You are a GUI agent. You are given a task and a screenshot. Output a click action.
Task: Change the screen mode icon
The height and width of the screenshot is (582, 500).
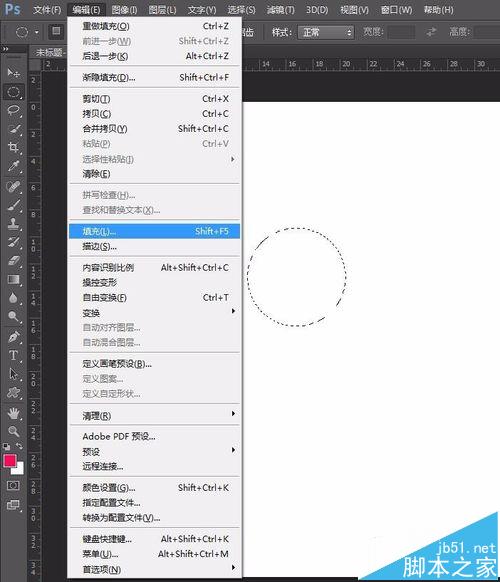pyautogui.click(x=13, y=505)
